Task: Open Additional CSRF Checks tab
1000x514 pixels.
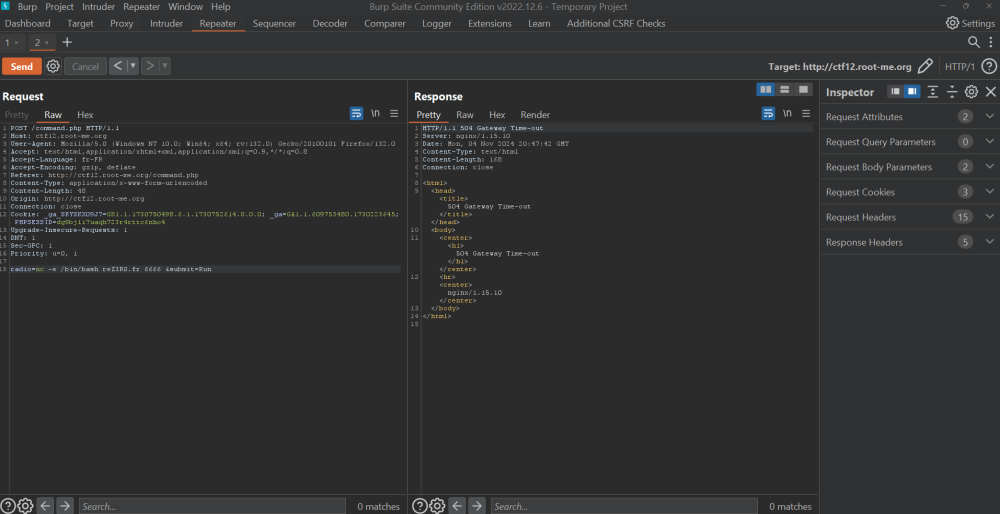Action: click(x=616, y=24)
